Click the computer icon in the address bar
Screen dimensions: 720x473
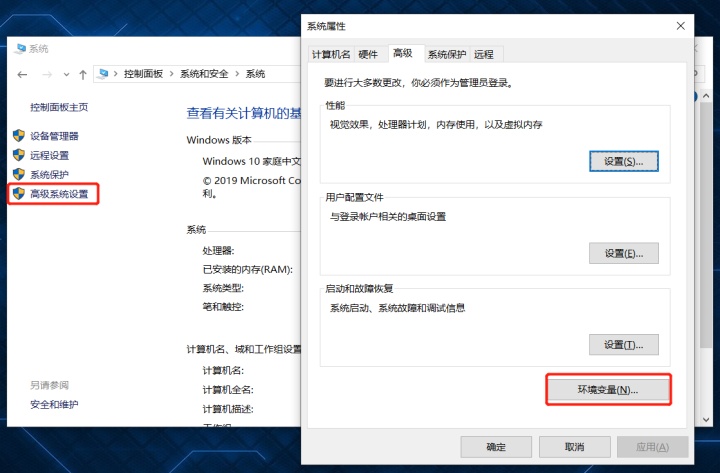coord(103,74)
